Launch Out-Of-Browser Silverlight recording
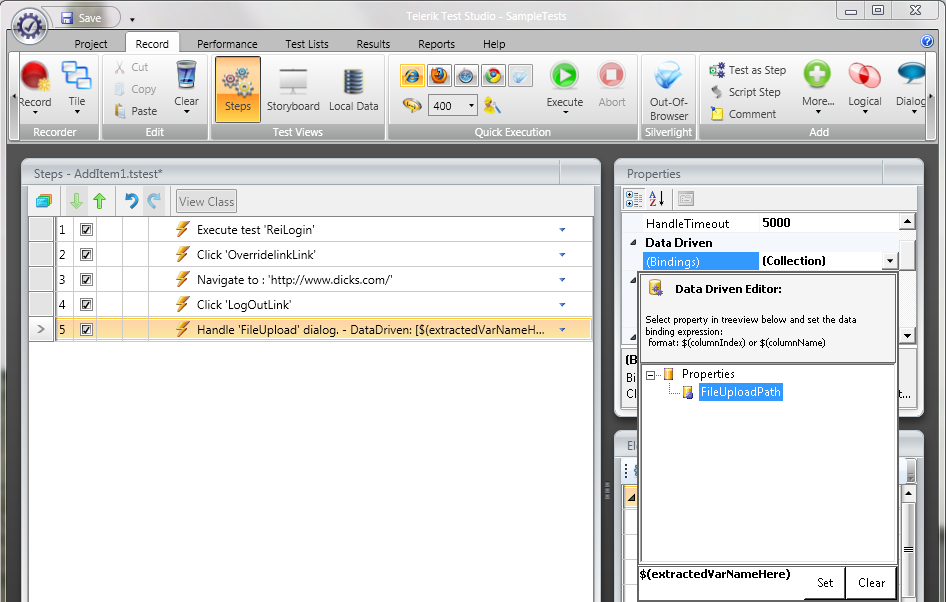Image resolution: width=946 pixels, height=602 pixels. click(668, 90)
